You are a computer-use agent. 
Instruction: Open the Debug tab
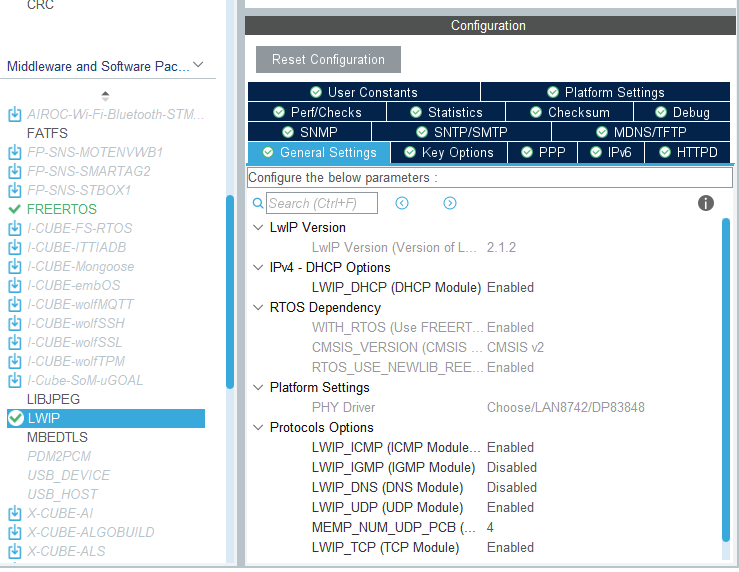coord(682,112)
